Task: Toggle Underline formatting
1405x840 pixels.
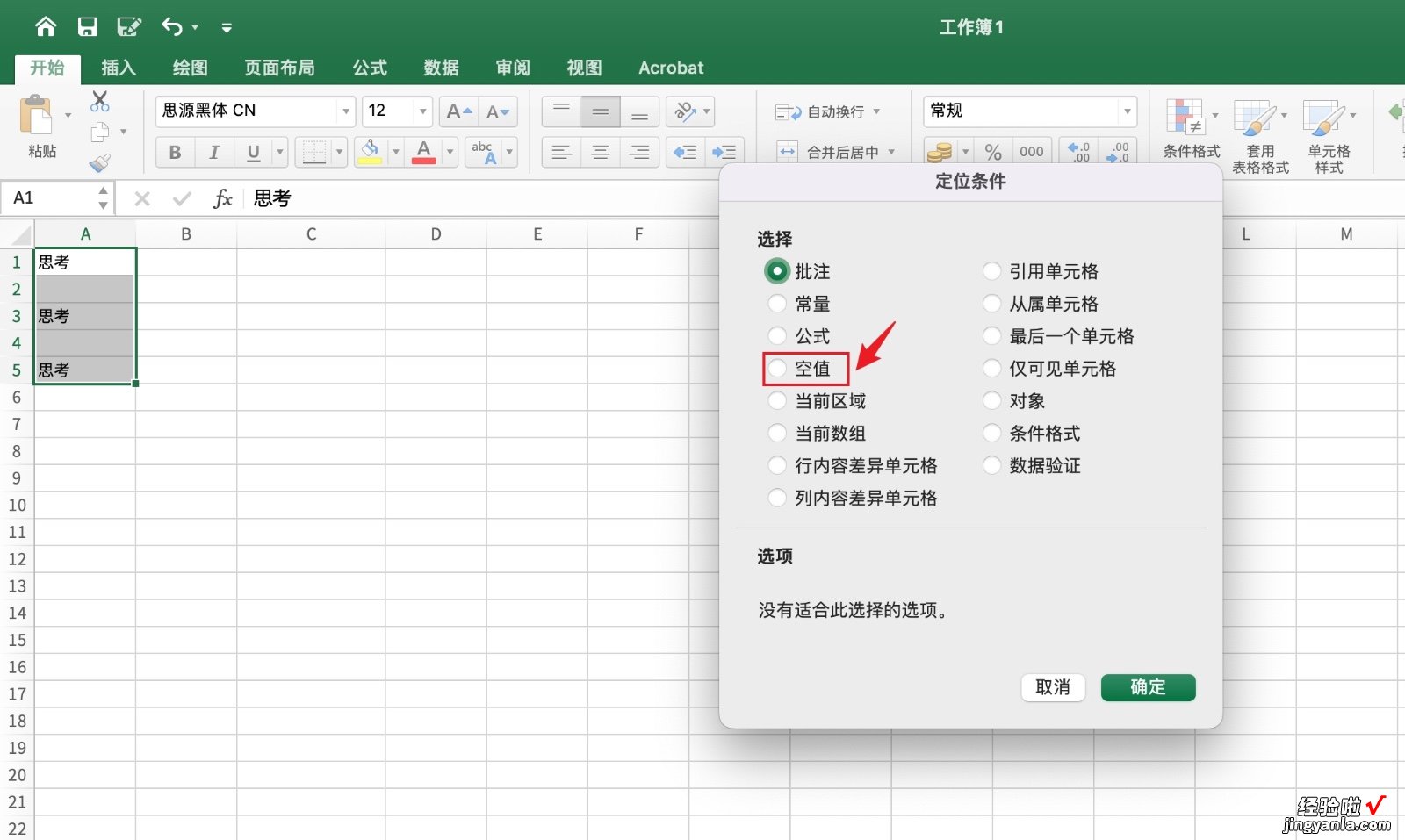Action: (253, 153)
